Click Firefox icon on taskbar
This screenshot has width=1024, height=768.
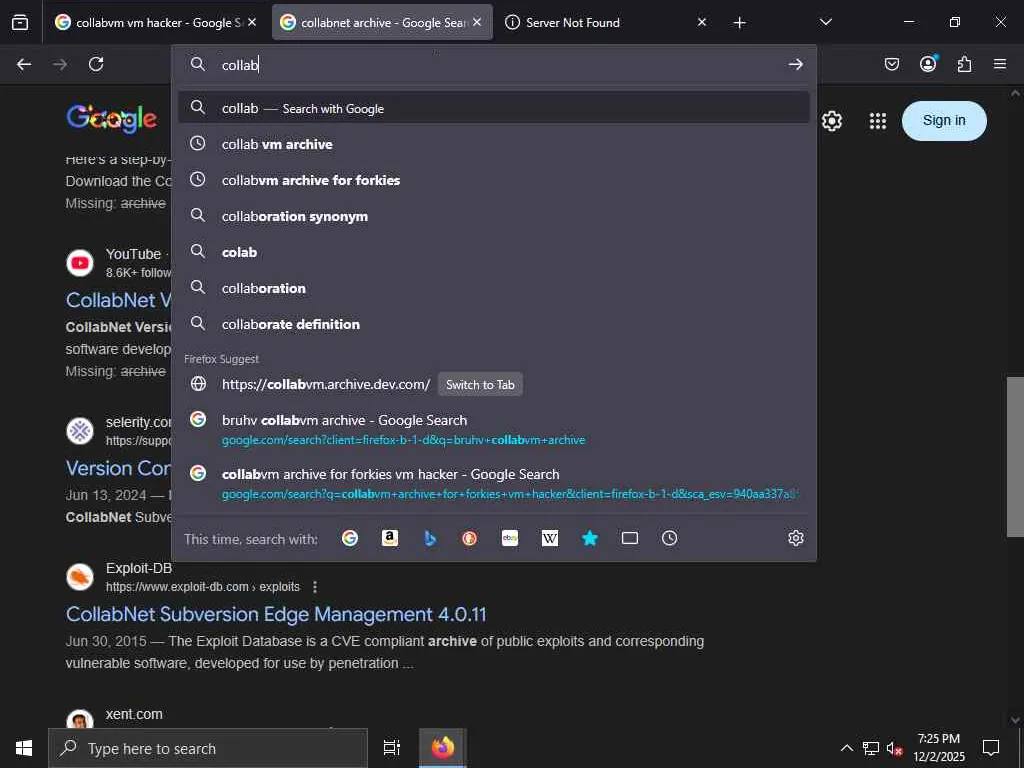point(443,748)
